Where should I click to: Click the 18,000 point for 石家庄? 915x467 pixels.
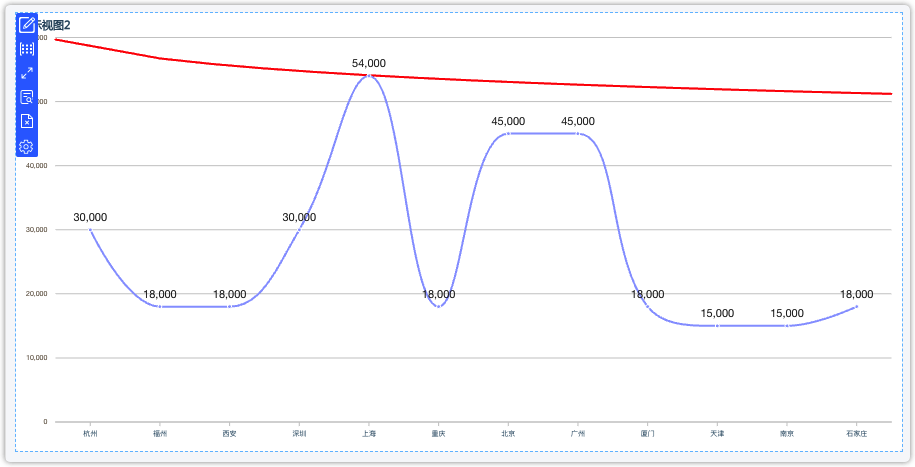coord(857,306)
